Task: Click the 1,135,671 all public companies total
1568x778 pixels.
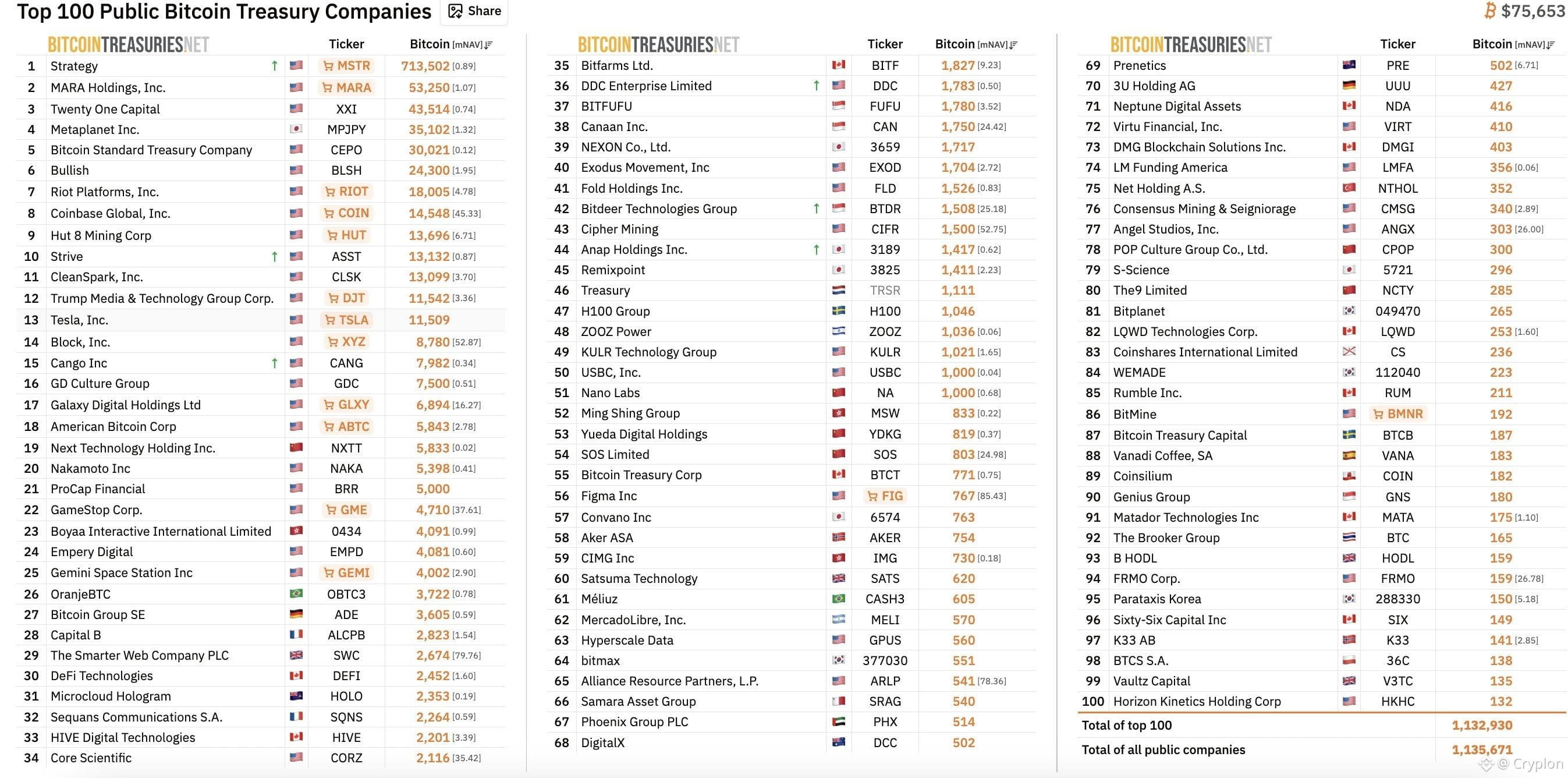Action: (x=1481, y=749)
